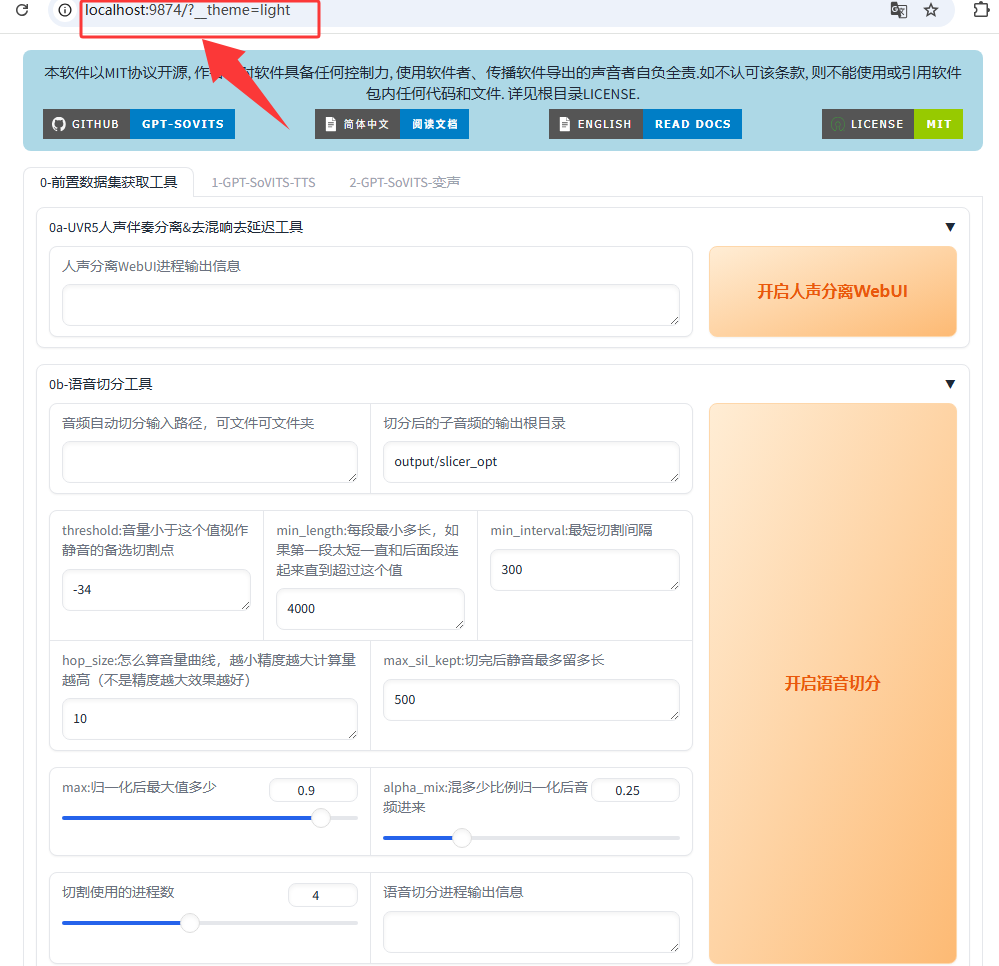Image resolution: width=999 pixels, height=966 pixels.
Task: Click the threshold field showing -34
Action: click(x=156, y=590)
